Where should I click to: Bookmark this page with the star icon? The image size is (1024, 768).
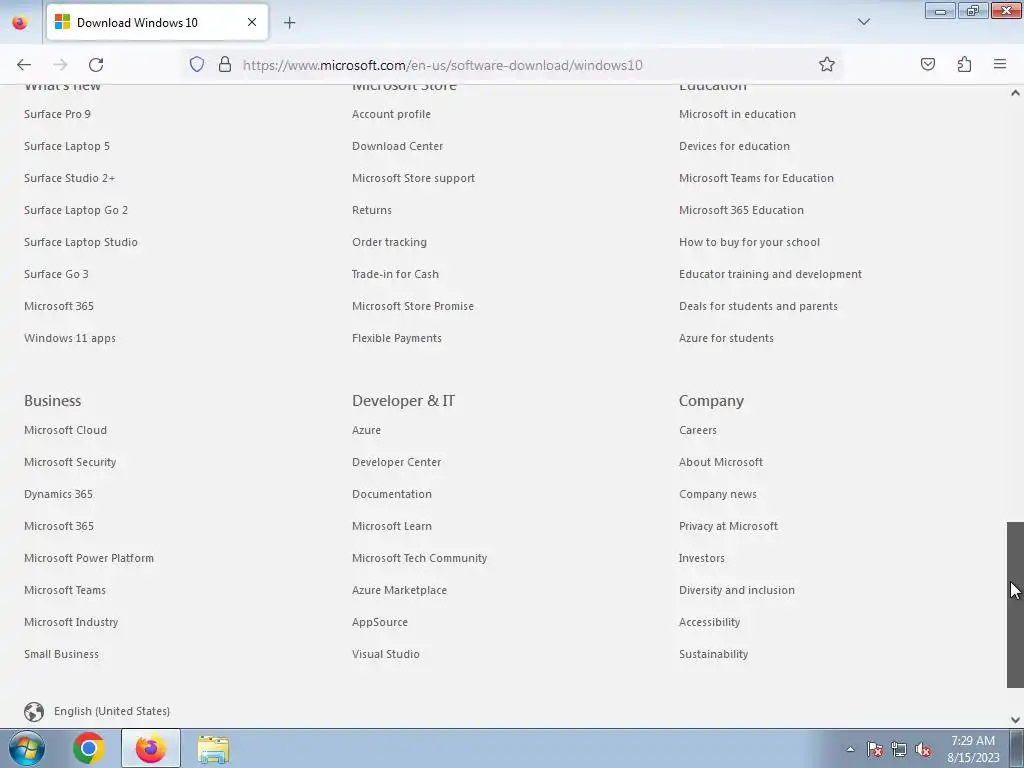coord(827,64)
